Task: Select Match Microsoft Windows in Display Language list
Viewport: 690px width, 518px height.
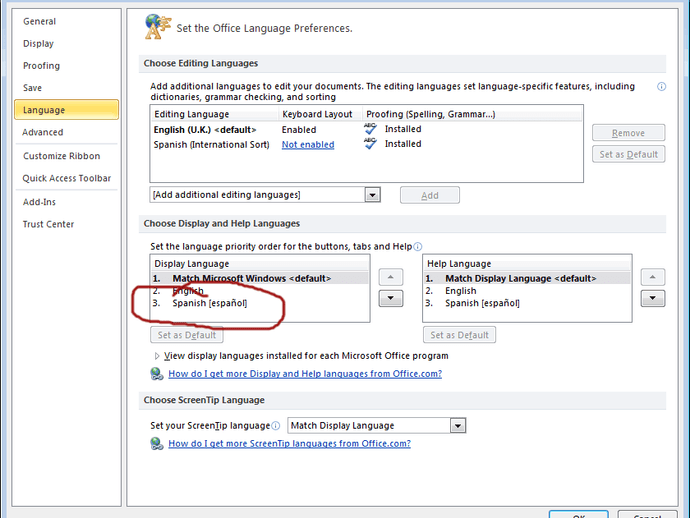Action: coord(260,278)
